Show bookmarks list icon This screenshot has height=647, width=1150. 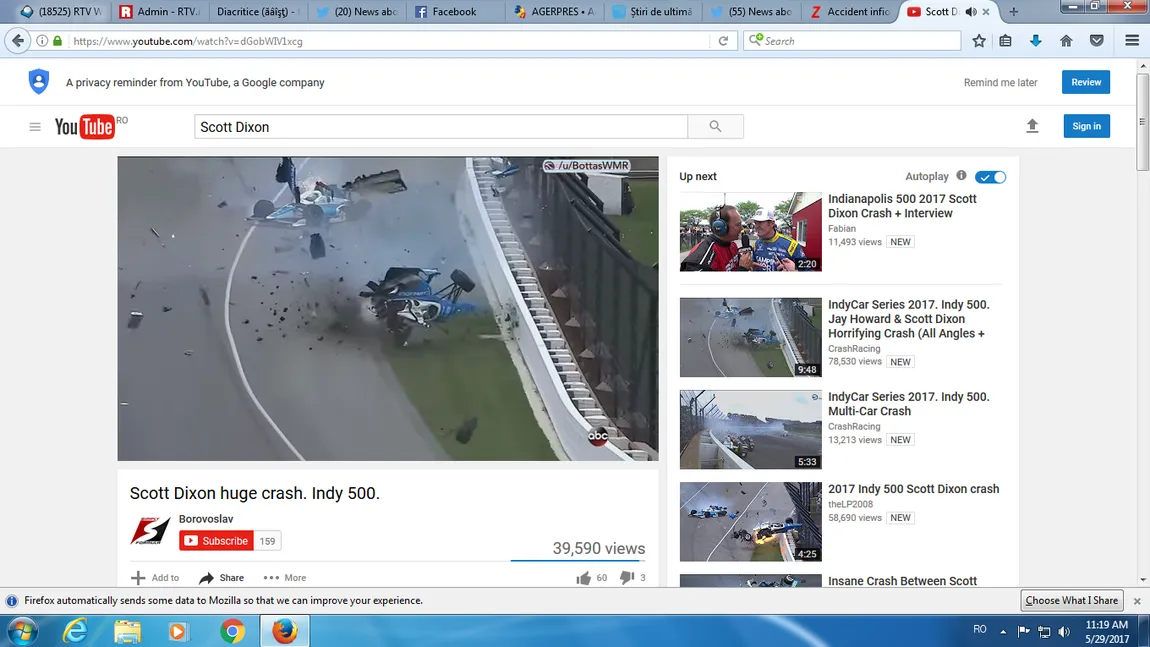pyautogui.click(x=1006, y=41)
